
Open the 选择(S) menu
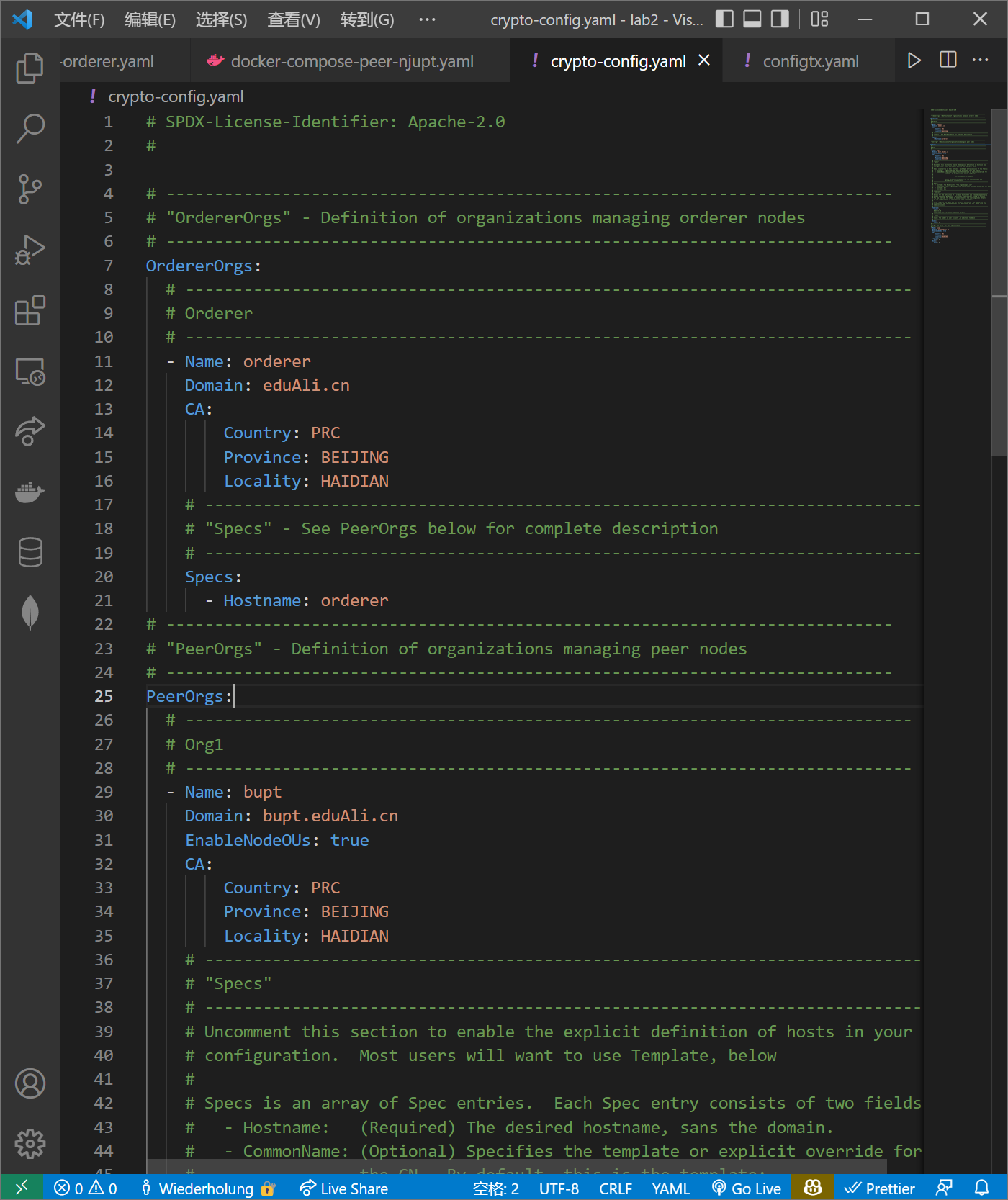coord(221,19)
